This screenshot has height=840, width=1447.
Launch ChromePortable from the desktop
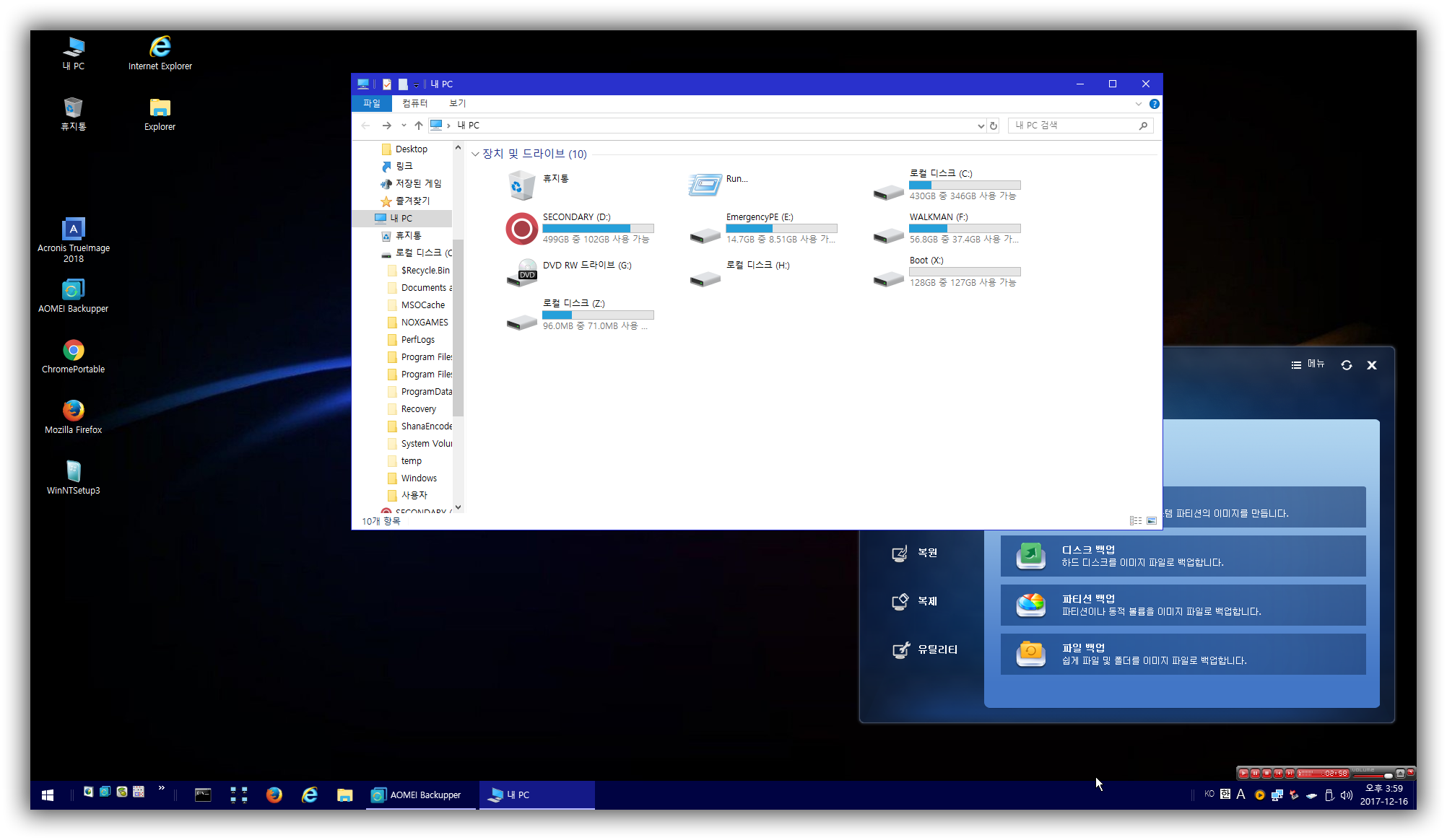point(73,356)
